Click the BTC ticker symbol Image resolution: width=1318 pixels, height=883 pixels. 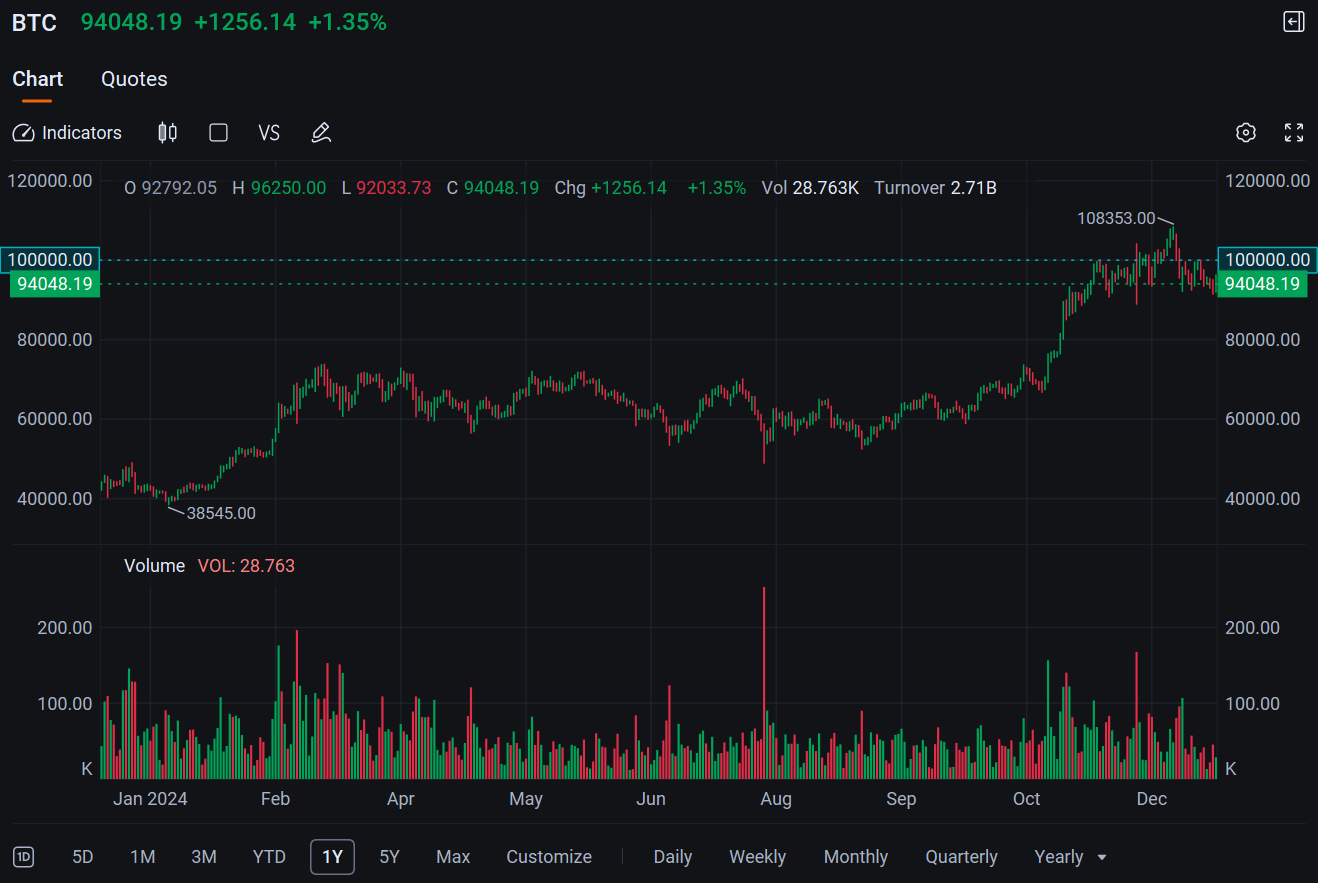34,22
